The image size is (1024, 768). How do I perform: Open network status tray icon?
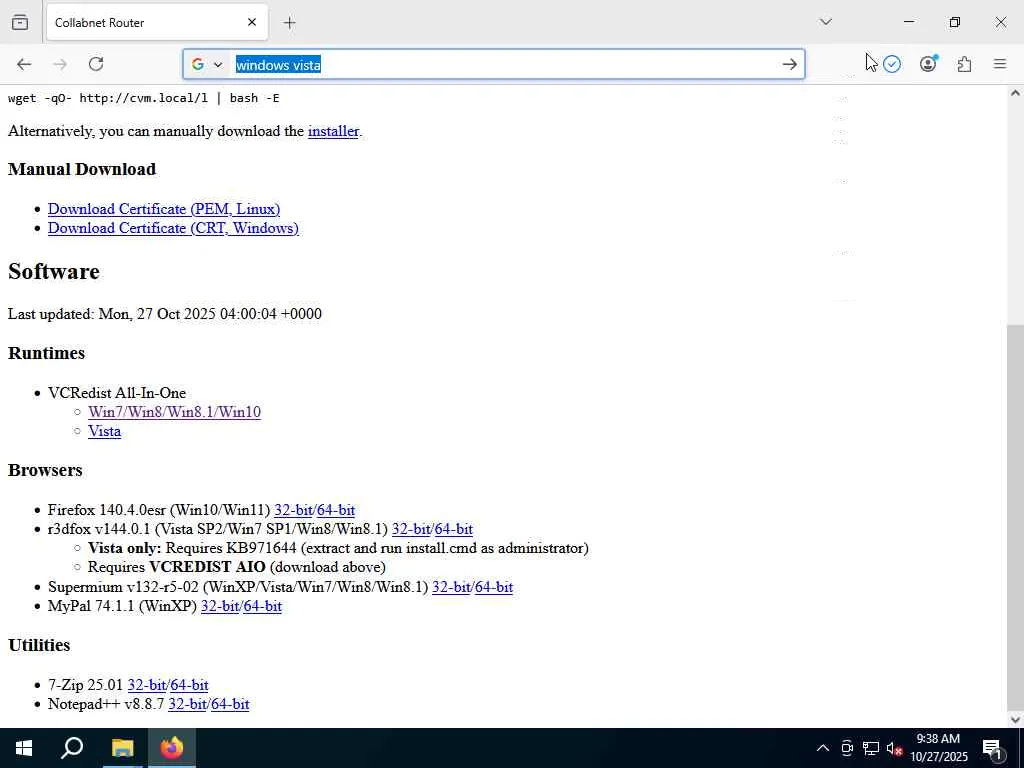point(871,748)
